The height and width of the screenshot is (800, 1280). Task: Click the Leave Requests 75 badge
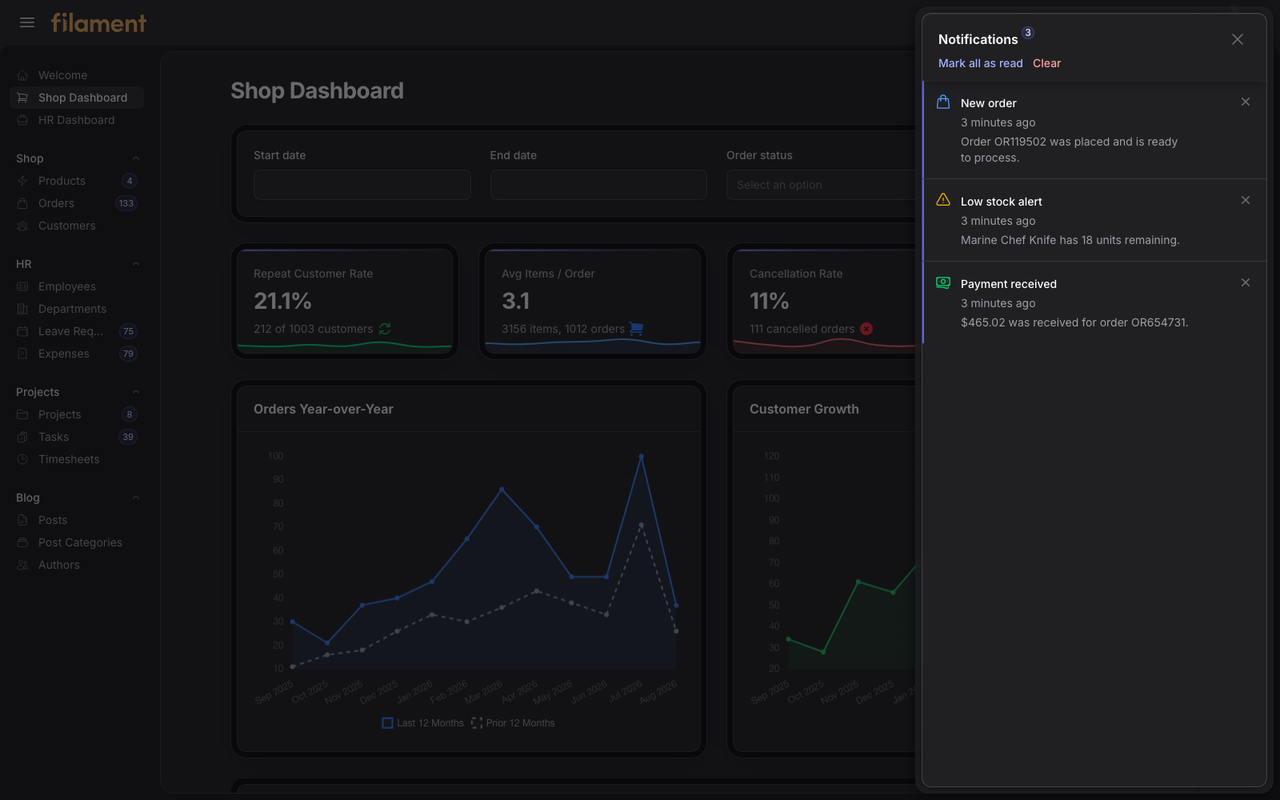pyautogui.click(x=128, y=331)
